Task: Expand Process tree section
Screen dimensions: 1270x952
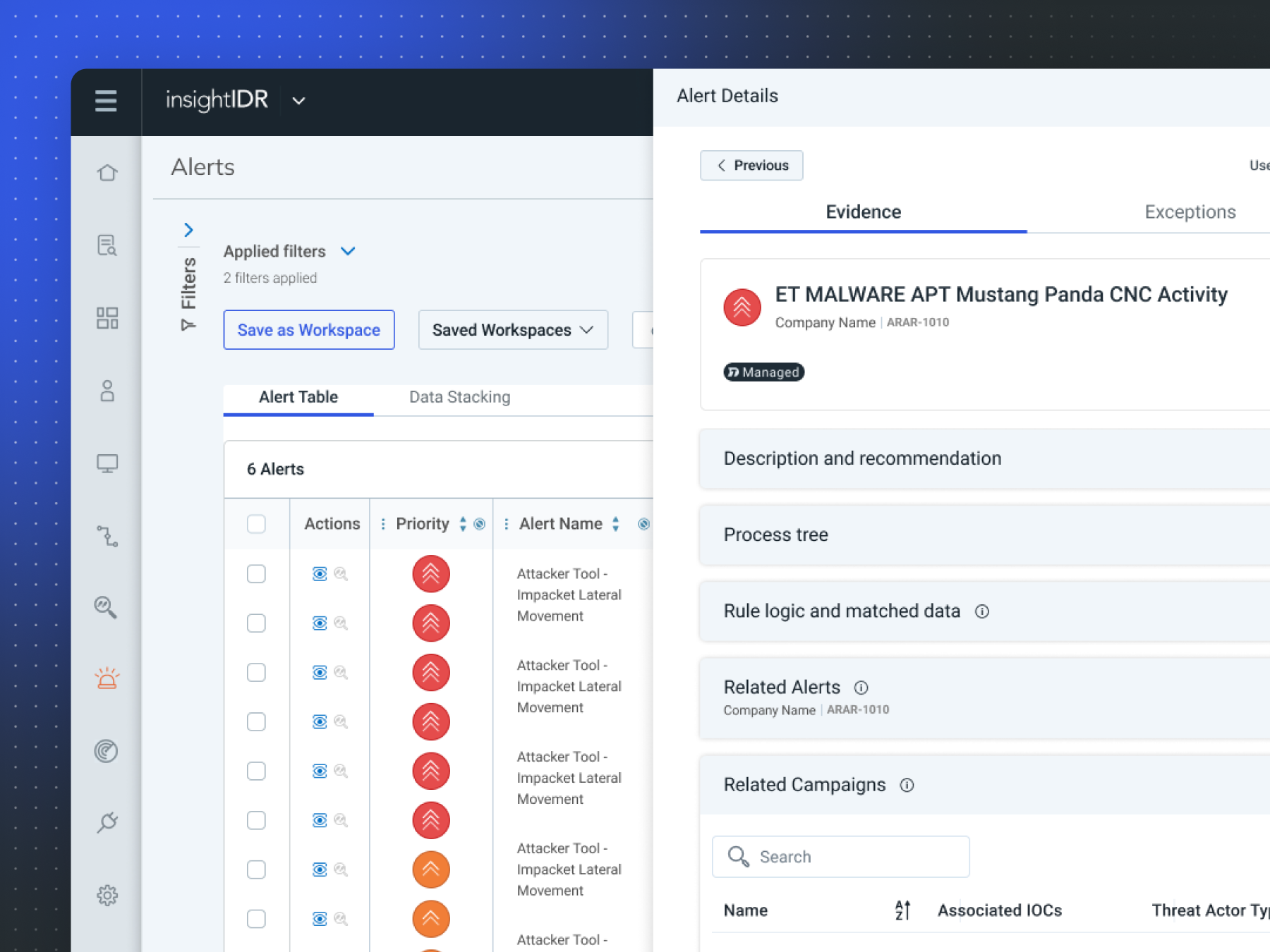Action: pyautogui.click(x=984, y=535)
